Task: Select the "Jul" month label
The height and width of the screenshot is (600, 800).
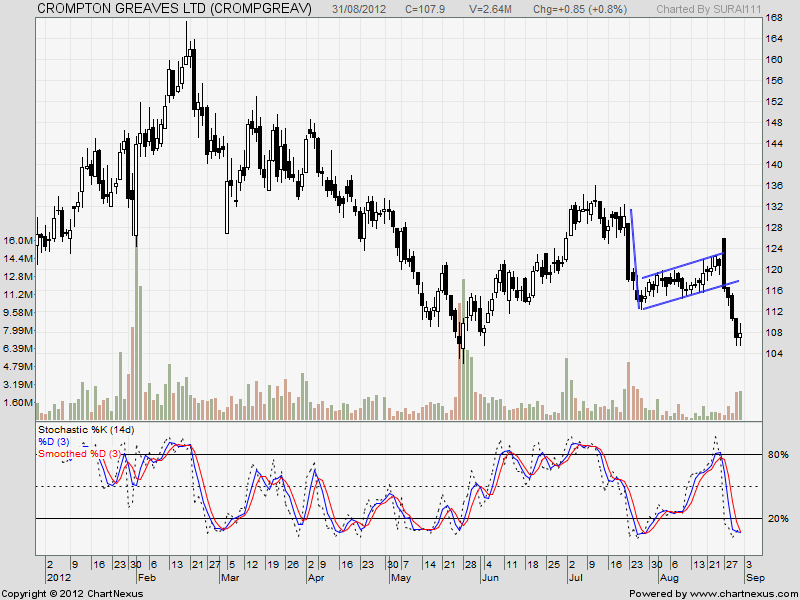Action: pos(576,578)
